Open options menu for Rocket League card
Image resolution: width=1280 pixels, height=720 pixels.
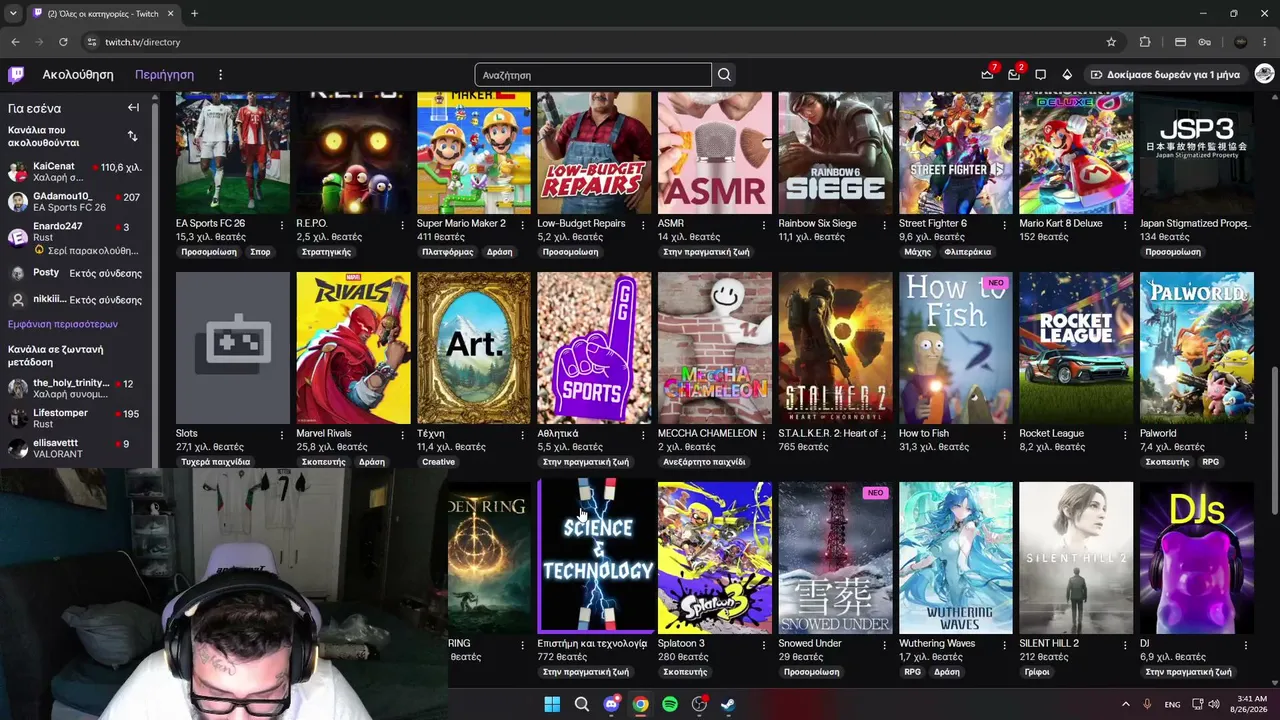(x=1125, y=435)
